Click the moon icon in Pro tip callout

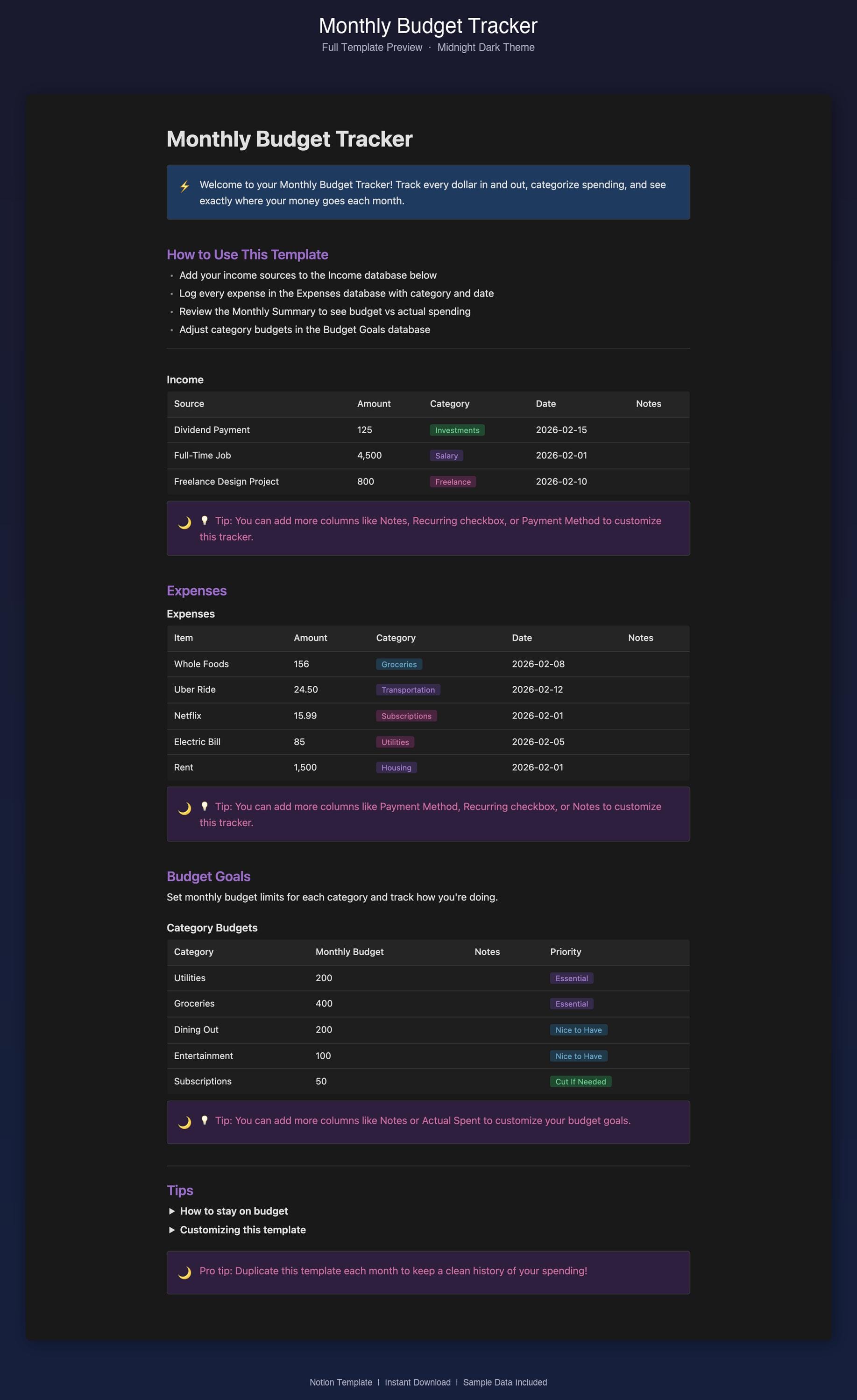point(184,1273)
